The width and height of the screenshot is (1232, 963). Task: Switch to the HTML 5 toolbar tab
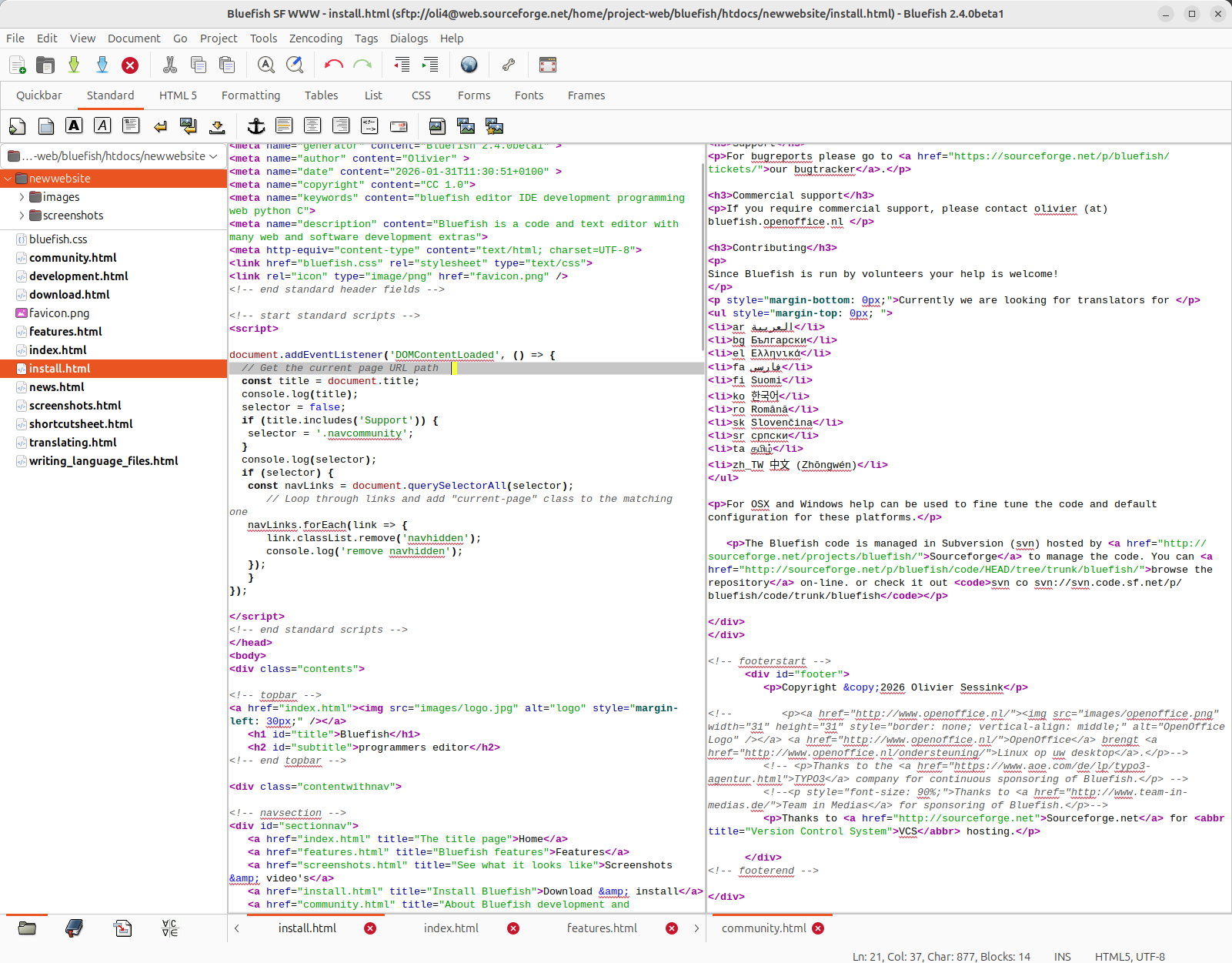178,95
